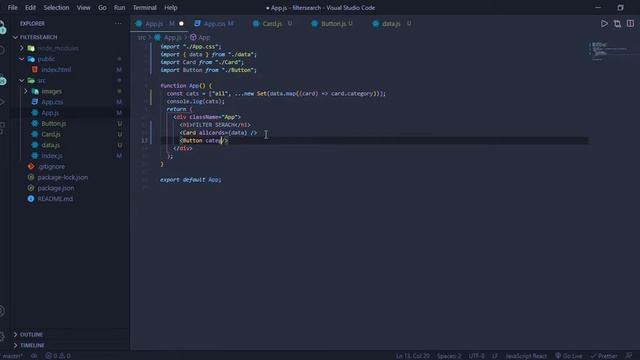Open Card.js in the explorer

tap(51, 134)
